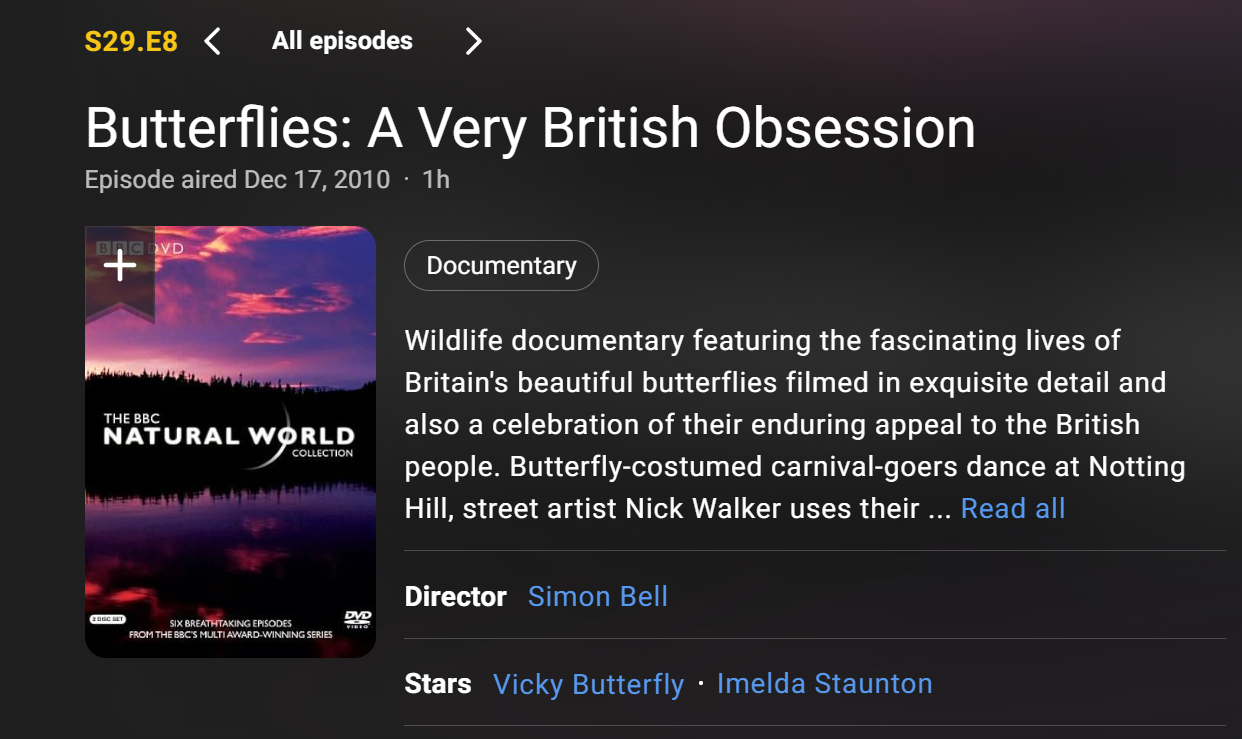Open Vicky Butterfly's profile
1242x739 pixels.
point(589,684)
